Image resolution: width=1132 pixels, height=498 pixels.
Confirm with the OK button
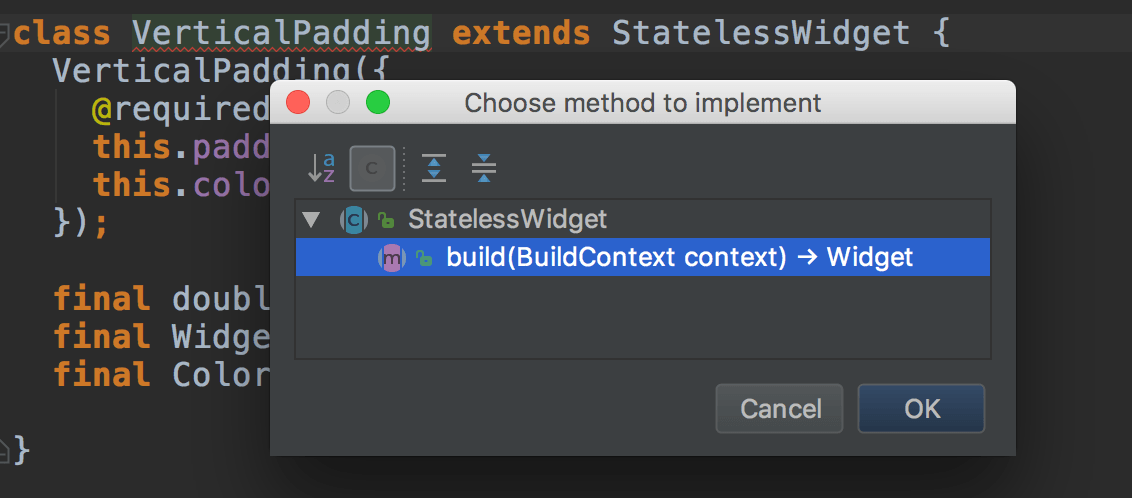(x=921, y=409)
